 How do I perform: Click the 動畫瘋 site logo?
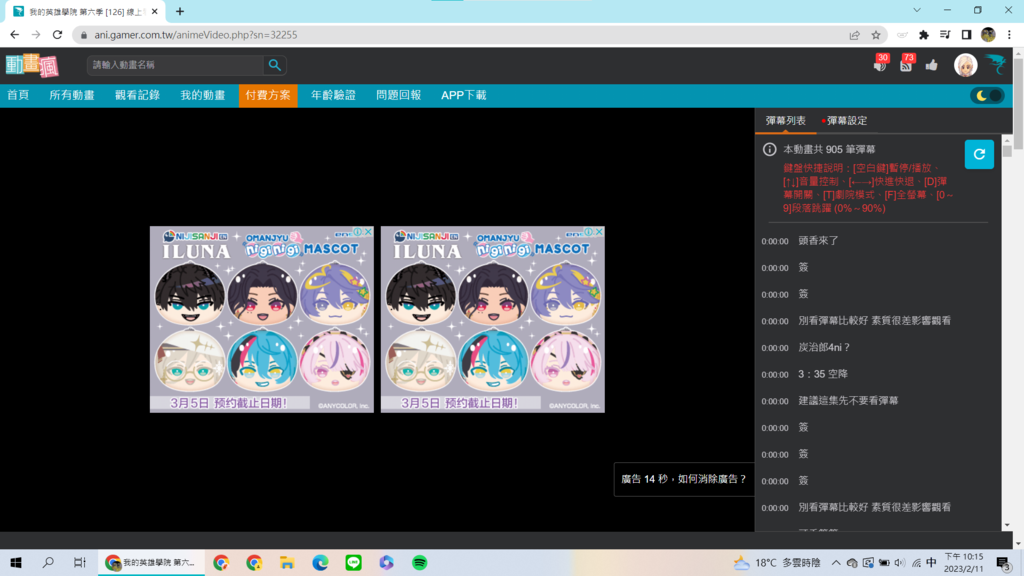click(32, 65)
